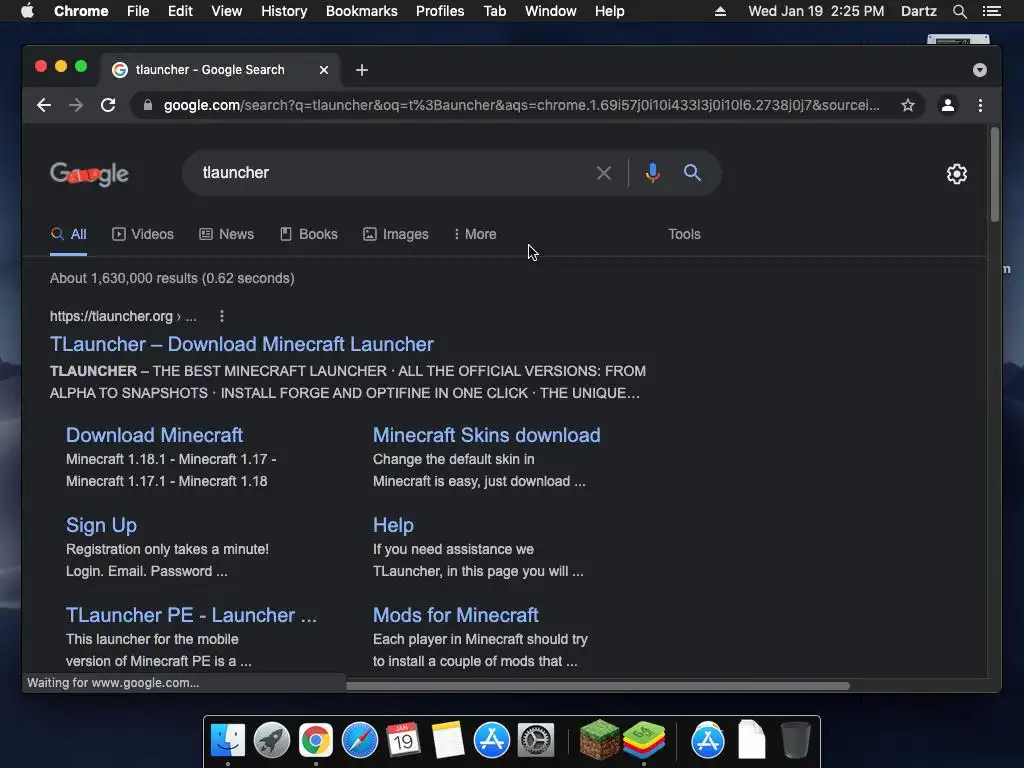Click the vertical page scrollbar
Image resolution: width=1024 pixels, height=768 pixels.
[x=995, y=175]
